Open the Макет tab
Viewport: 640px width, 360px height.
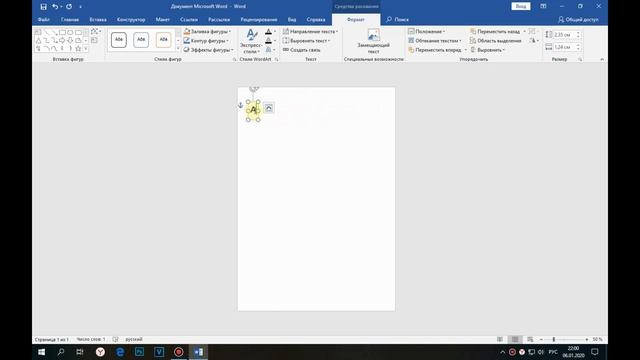click(162, 20)
